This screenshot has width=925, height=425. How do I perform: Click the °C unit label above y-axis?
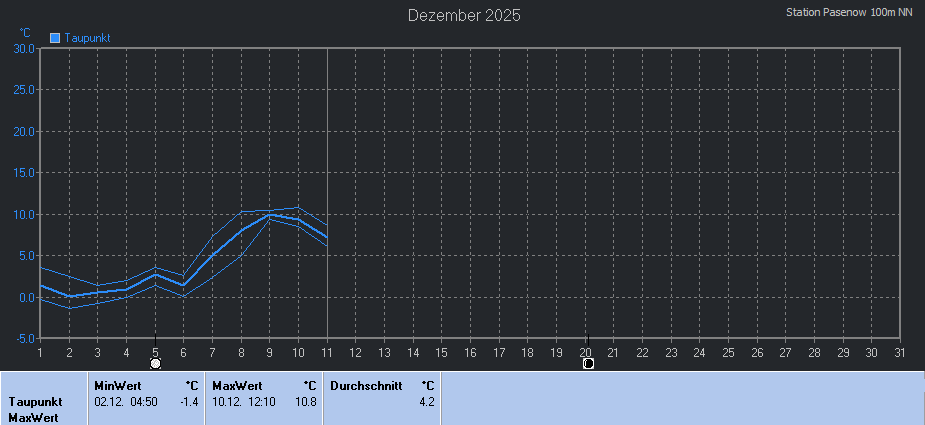pyautogui.click(x=25, y=33)
